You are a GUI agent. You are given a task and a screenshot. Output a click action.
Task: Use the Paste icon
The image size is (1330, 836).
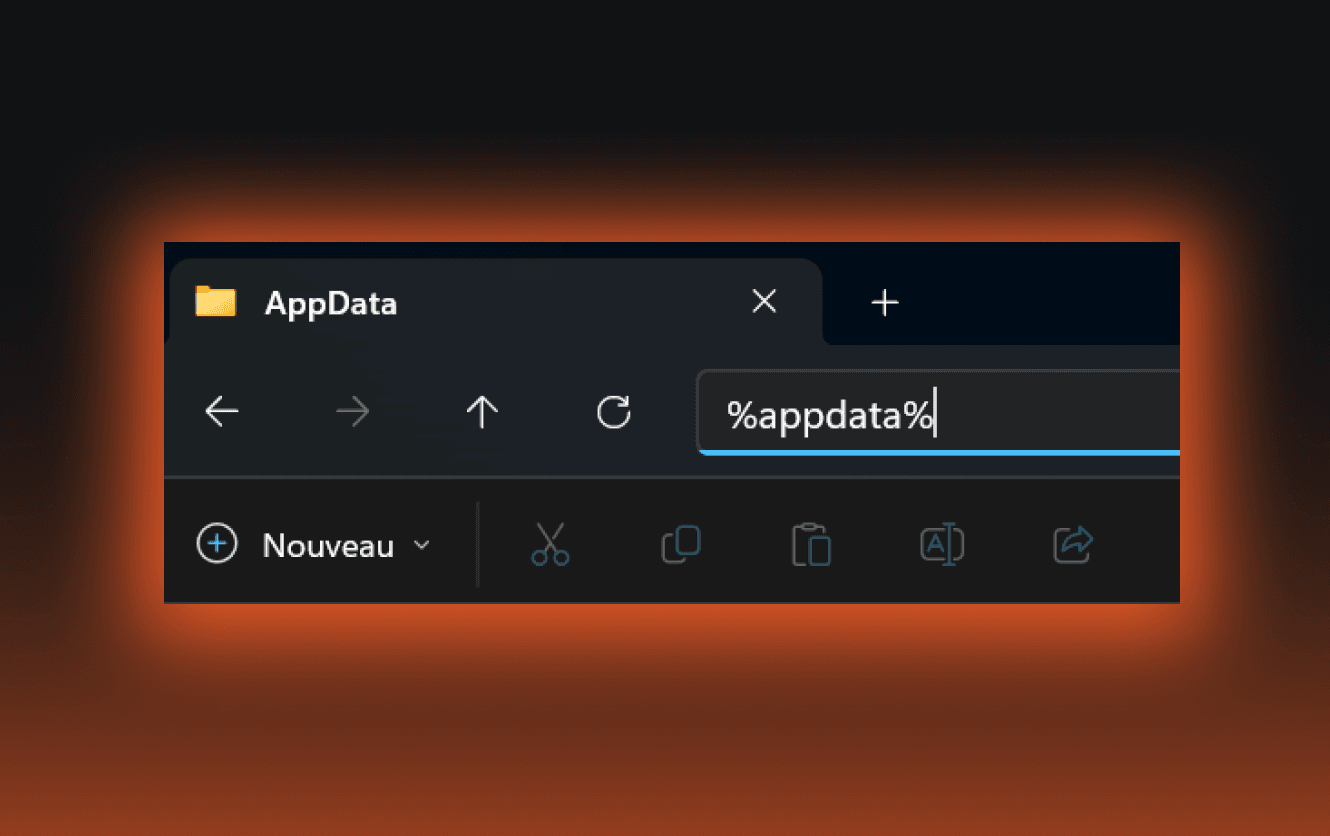[810, 543]
